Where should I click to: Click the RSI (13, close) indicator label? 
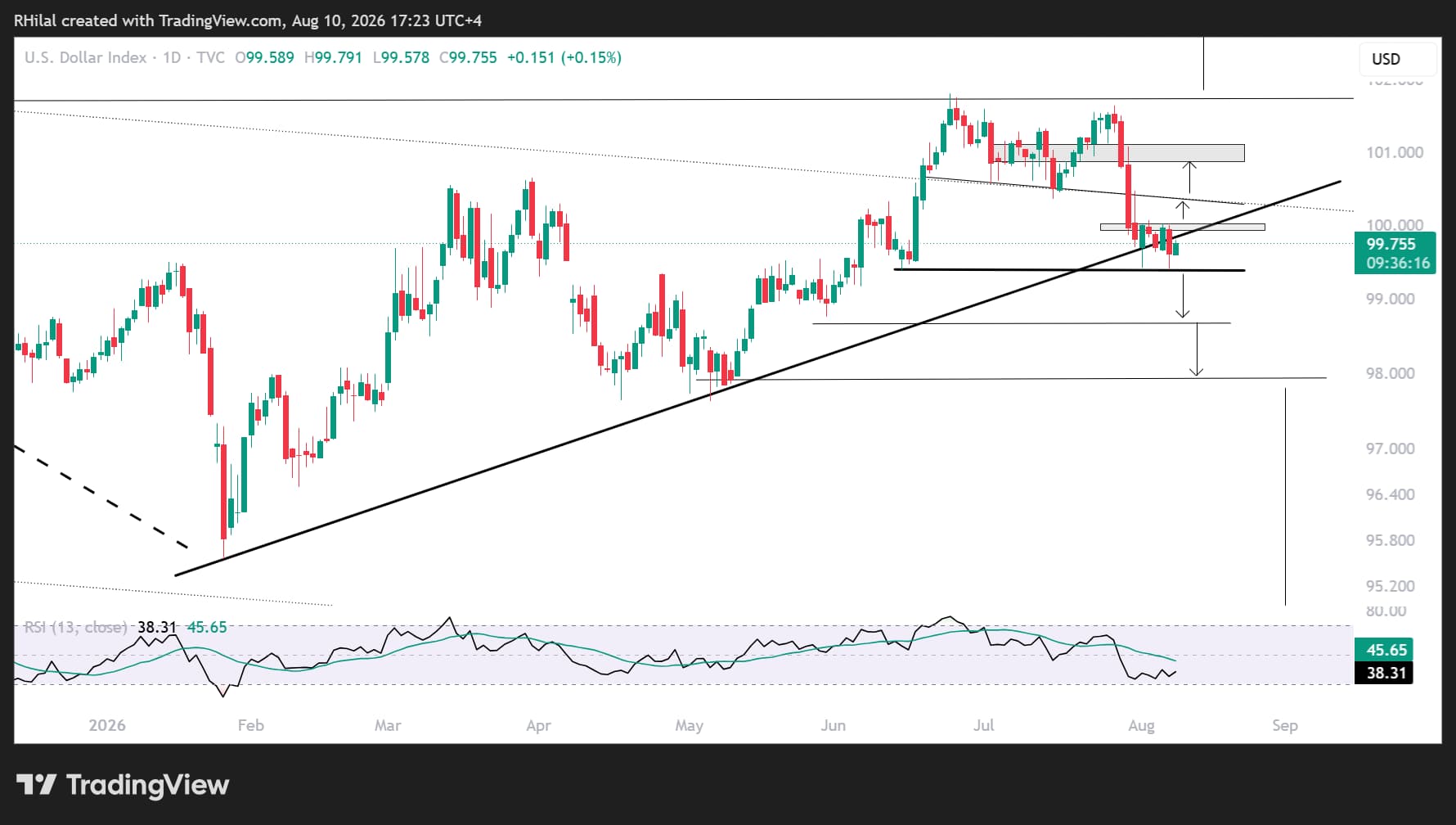[75, 627]
